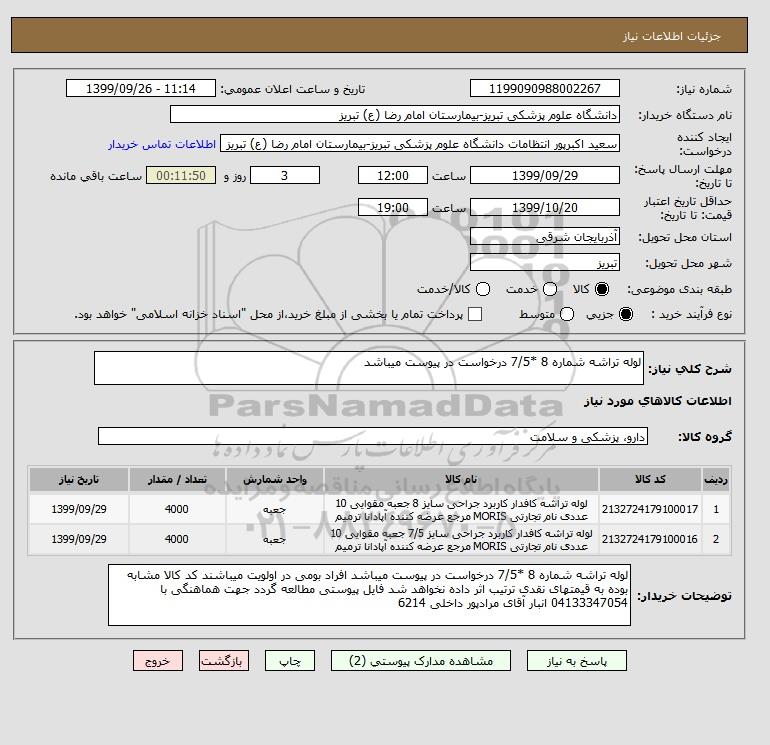Click the buyer notes text area
The width and height of the screenshot is (770, 745).
click(369, 595)
